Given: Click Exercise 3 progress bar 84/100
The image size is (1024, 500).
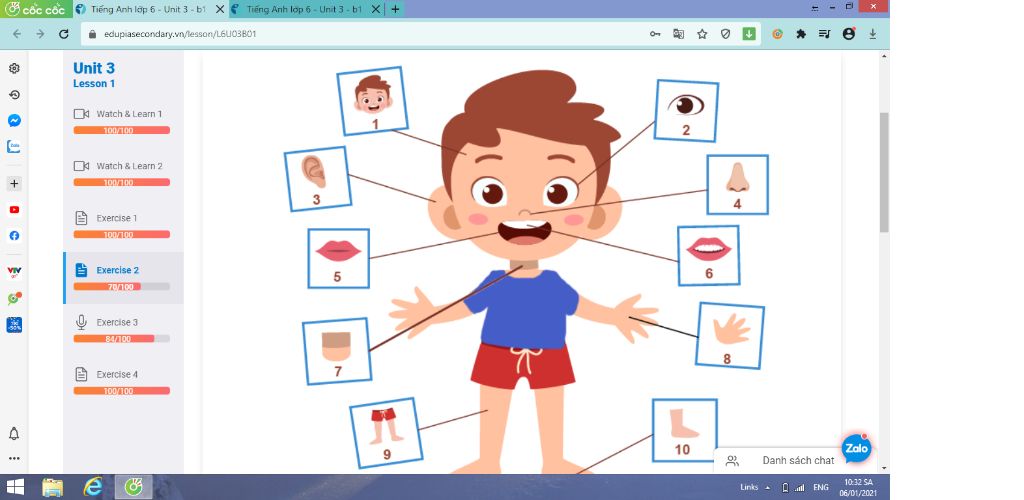Looking at the screenshot, I should (121, 339).
